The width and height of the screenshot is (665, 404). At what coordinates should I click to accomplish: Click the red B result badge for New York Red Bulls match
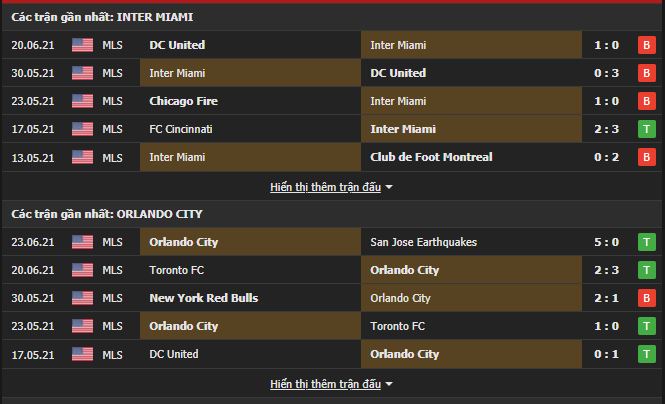[x=647, y=298]
